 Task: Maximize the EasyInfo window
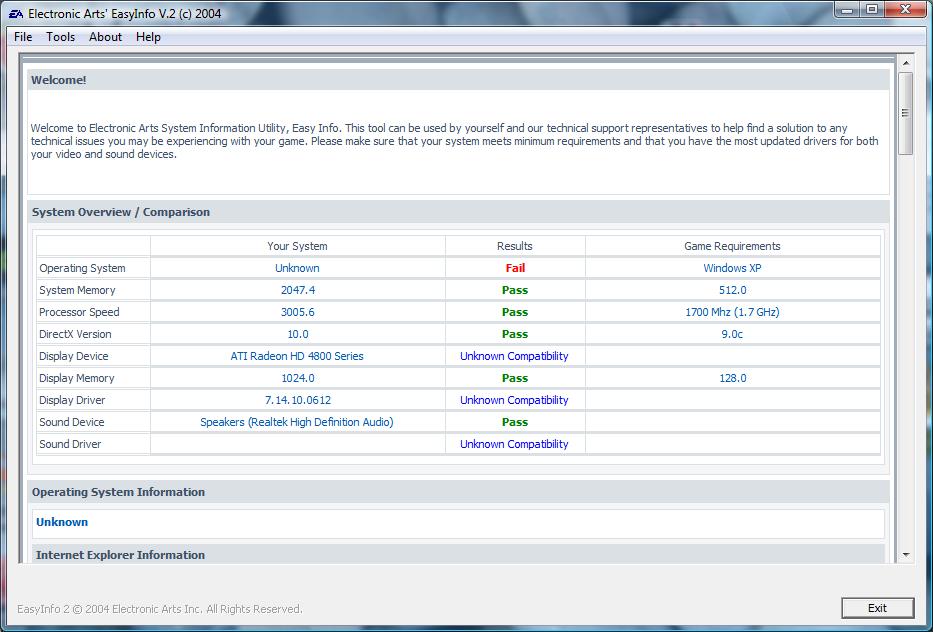click(872, 10)
